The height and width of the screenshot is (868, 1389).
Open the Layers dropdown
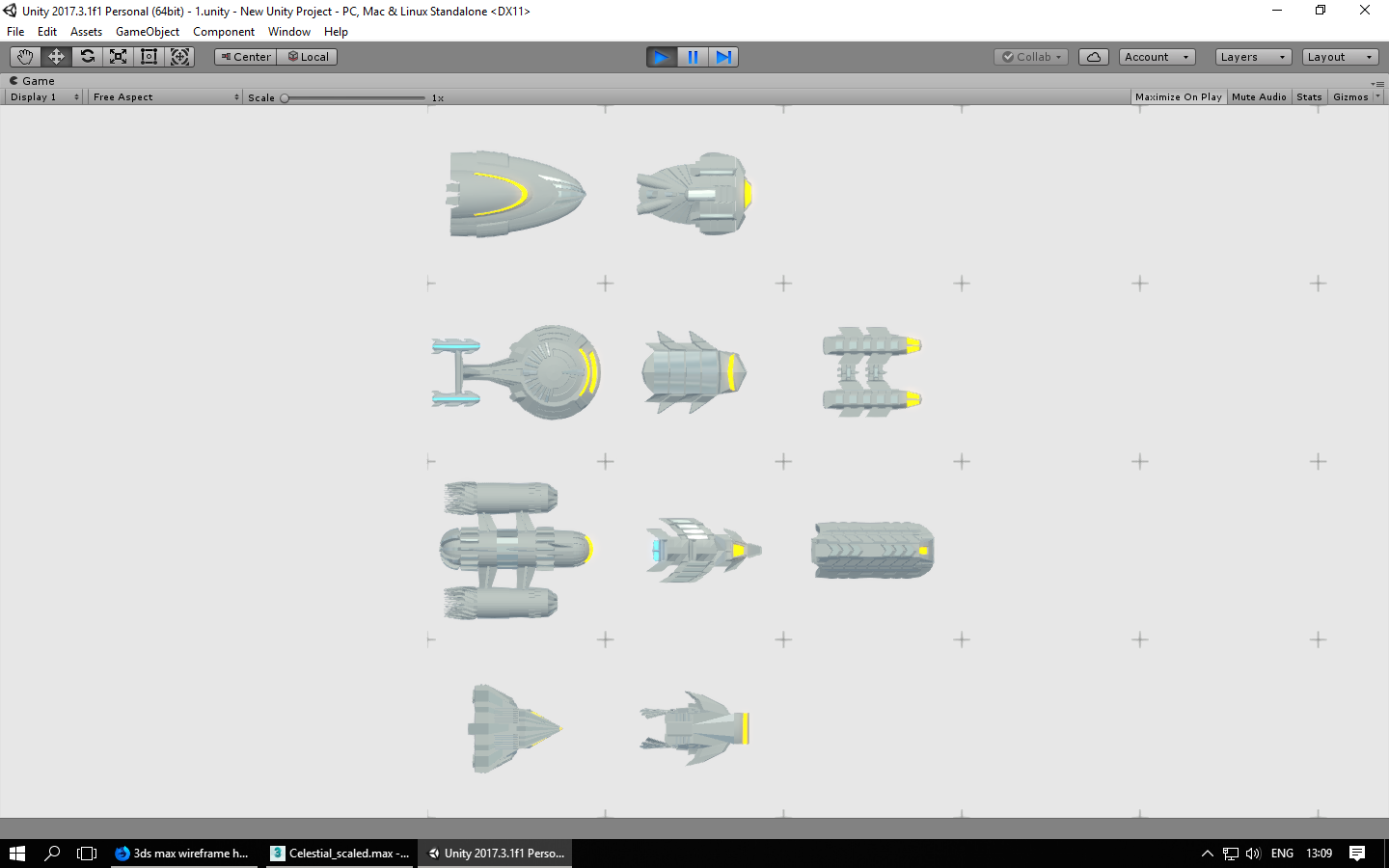tap(1254, 57)
